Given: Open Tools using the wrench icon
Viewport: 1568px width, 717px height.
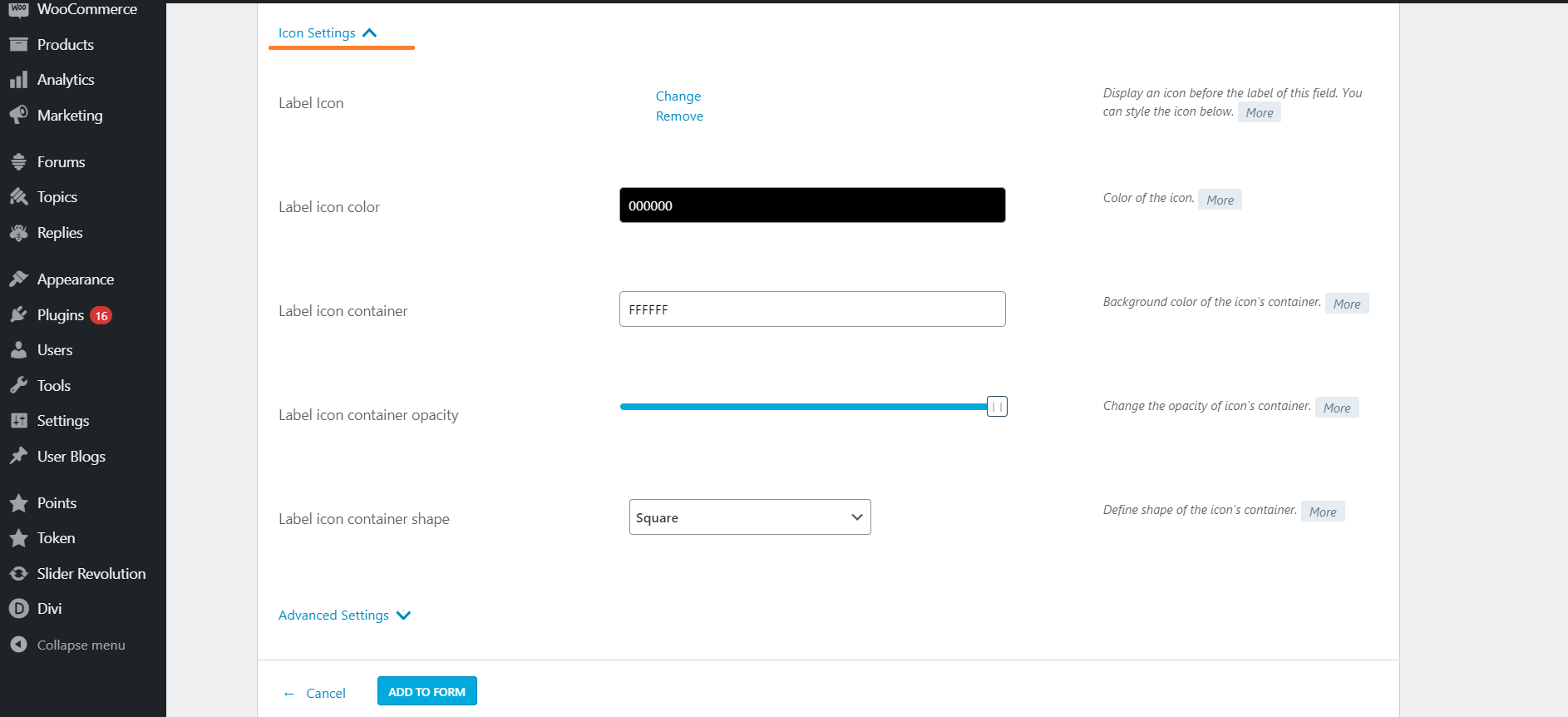Looking at the screenshot, I should pyautogui.click(x=18, y=385).
